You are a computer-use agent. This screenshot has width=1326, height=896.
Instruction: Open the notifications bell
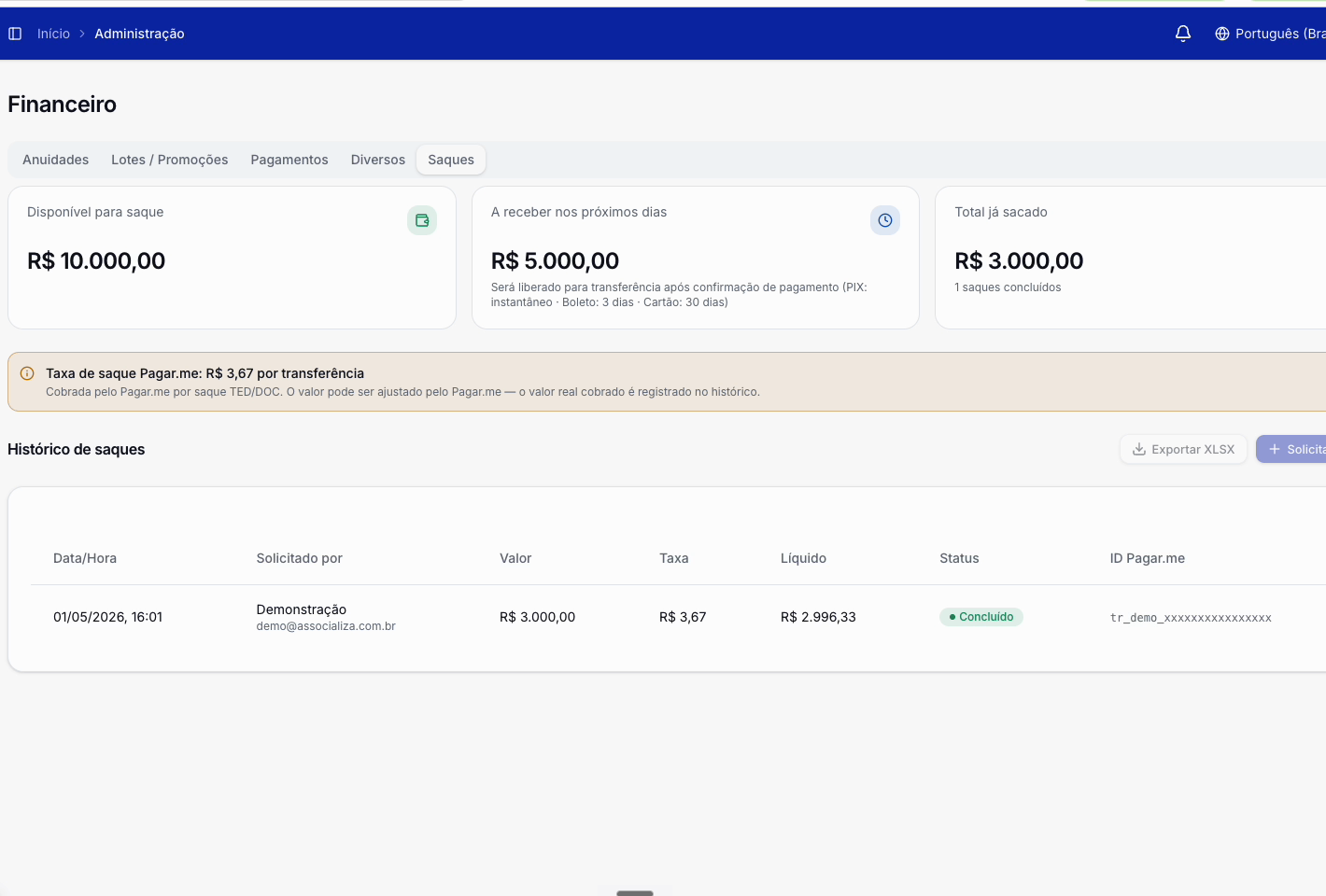1183,34
